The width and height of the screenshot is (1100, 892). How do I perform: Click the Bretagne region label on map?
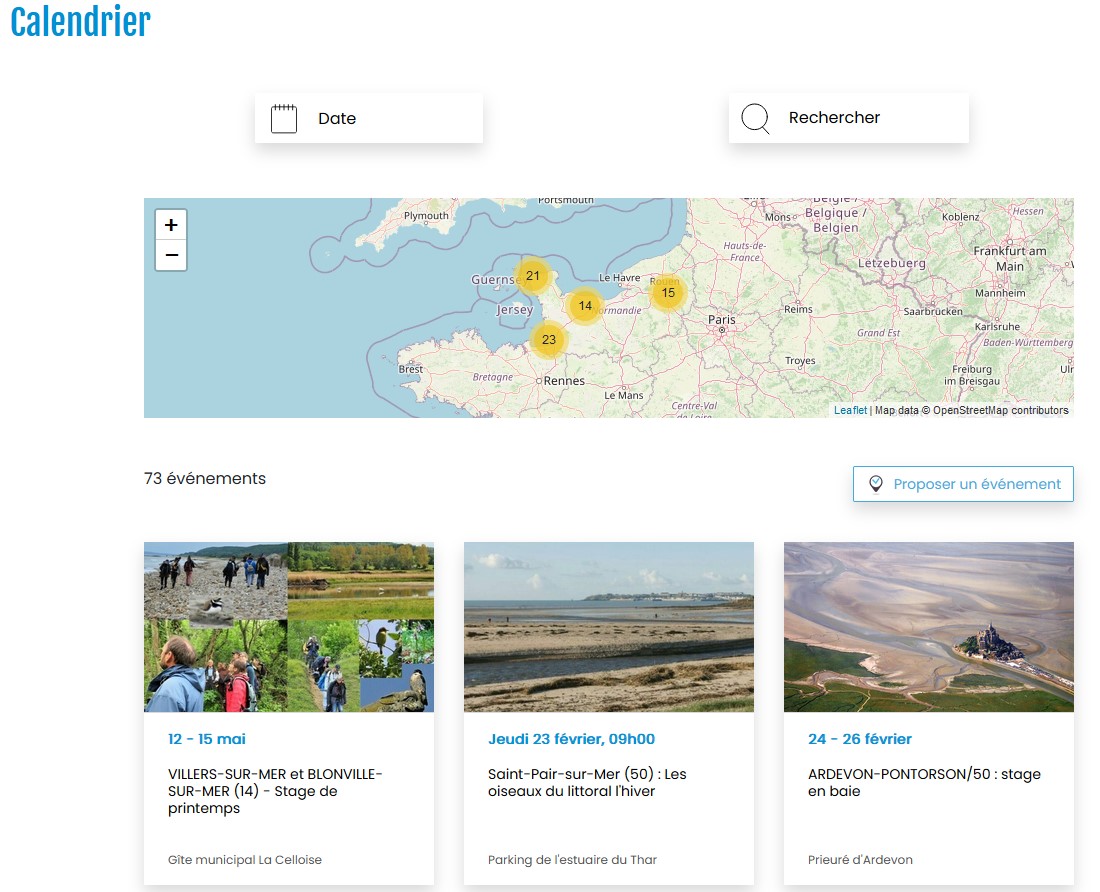(x=492, y=377)
